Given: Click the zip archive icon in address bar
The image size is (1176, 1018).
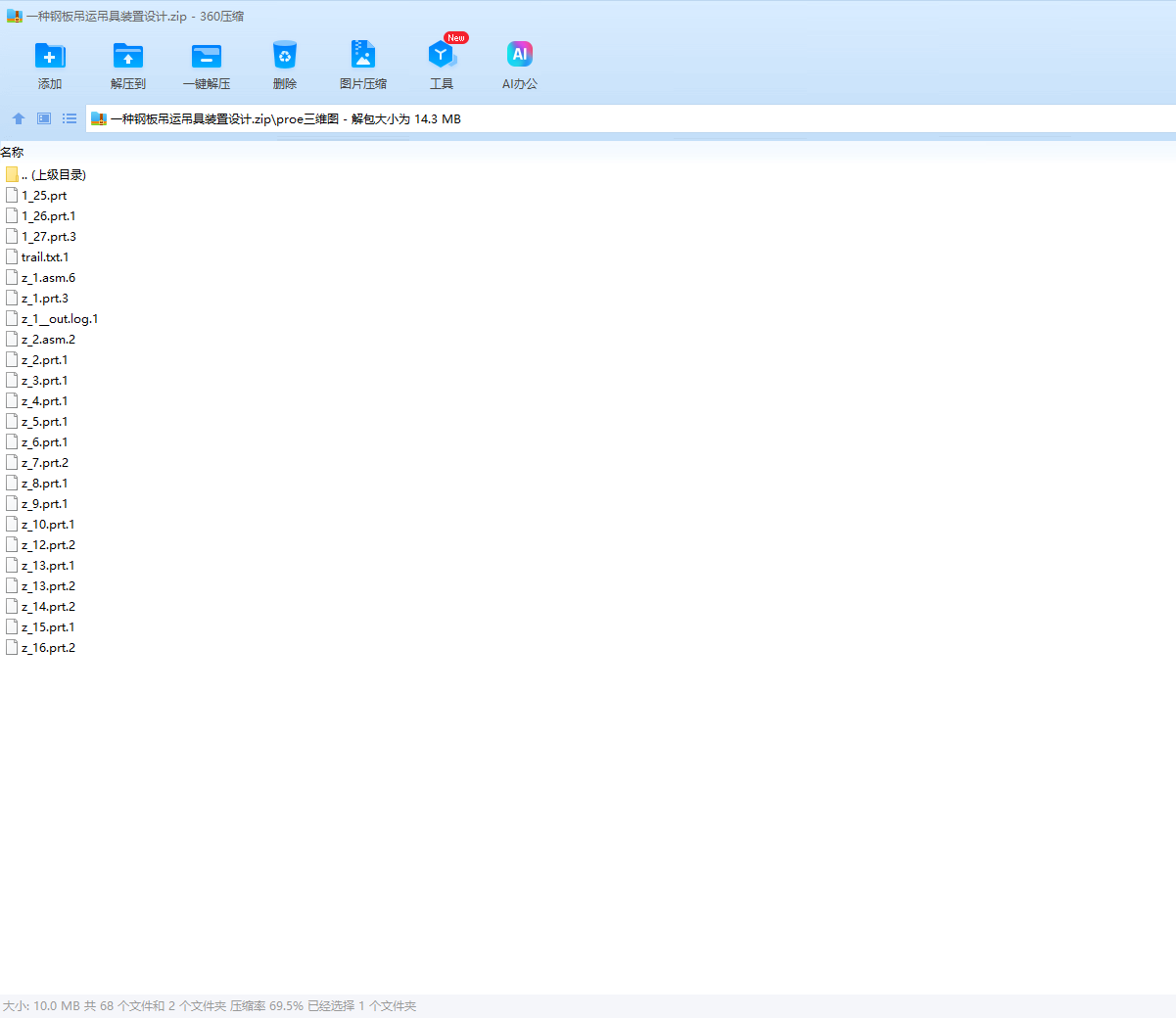Looking at the screenshot, I should point(99,118).
